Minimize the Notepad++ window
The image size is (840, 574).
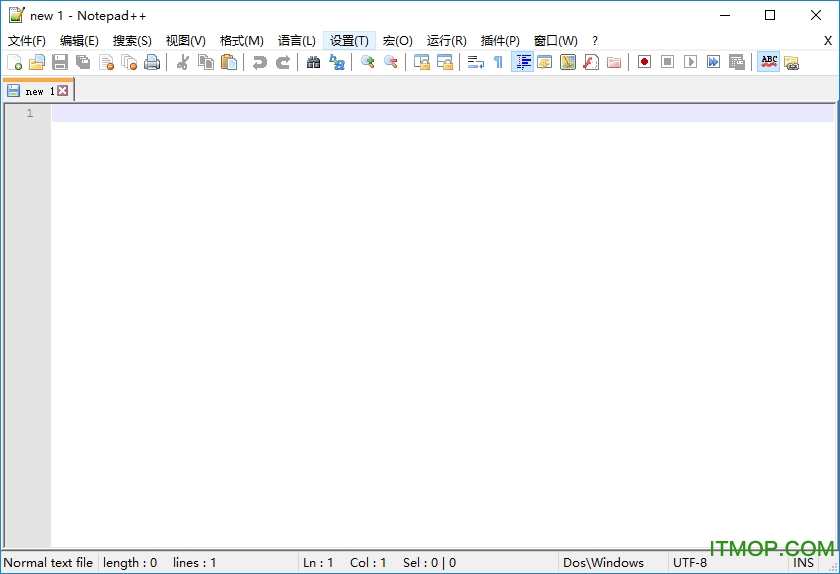click(x=725, y=15)
